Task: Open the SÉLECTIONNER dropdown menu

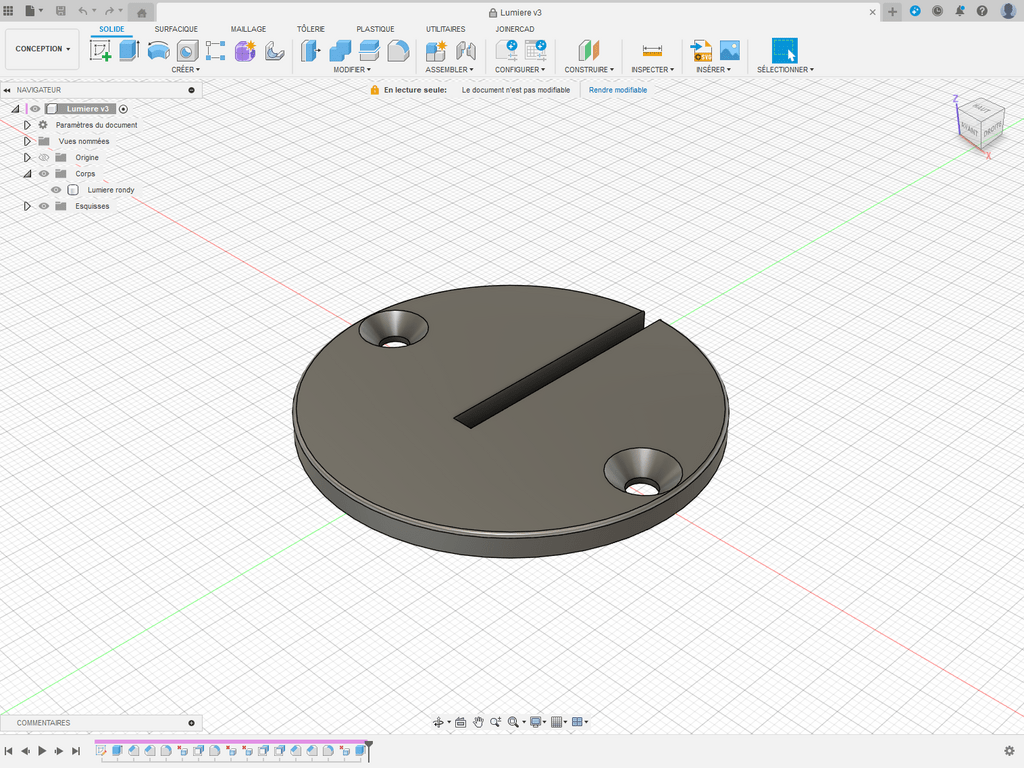Action: coord(785,69)
